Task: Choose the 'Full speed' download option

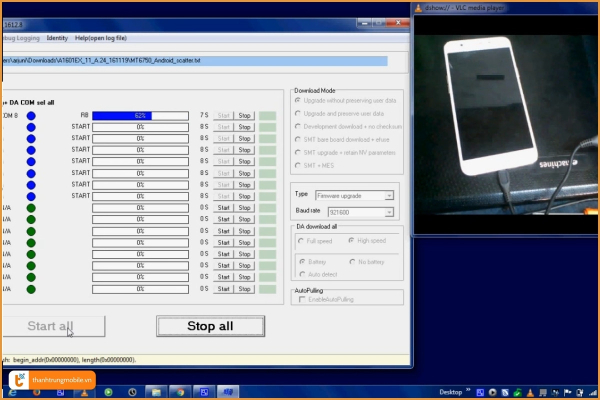Action: [x=300, y=241]
